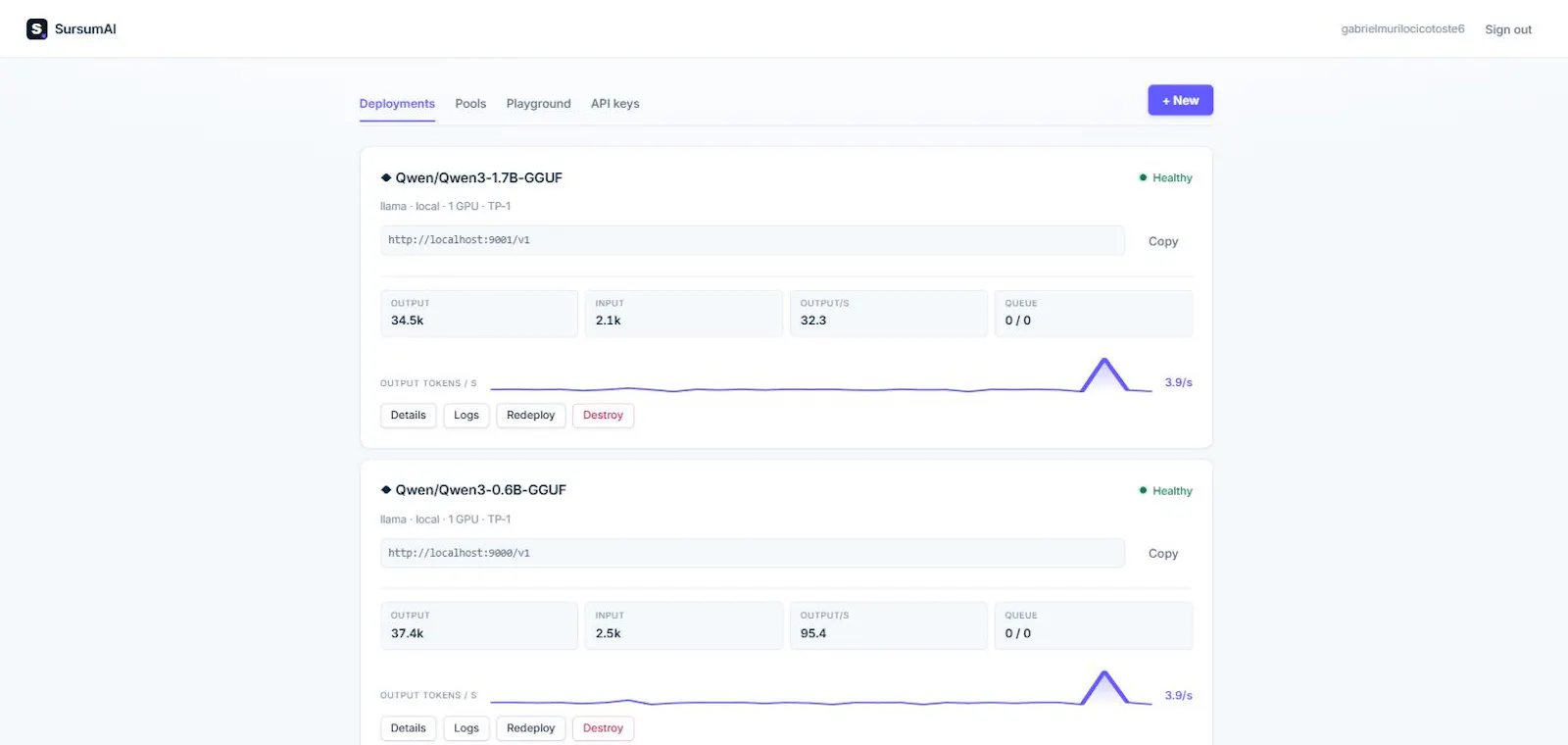Screen dimensions: 1568x745
Task: Click the Qwen/Qwen3-0.6B-GGUF title
Action: [x=480, y=490]
